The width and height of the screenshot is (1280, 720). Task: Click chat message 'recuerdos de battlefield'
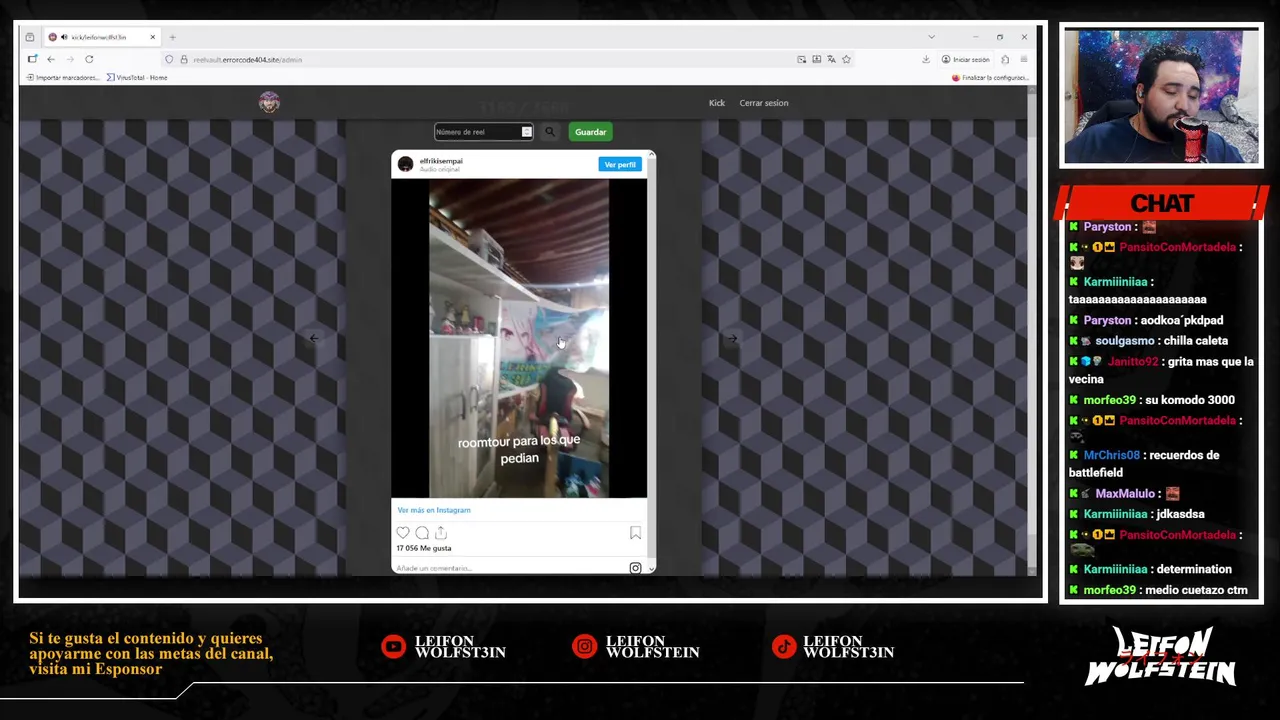tap(1144, 464)
